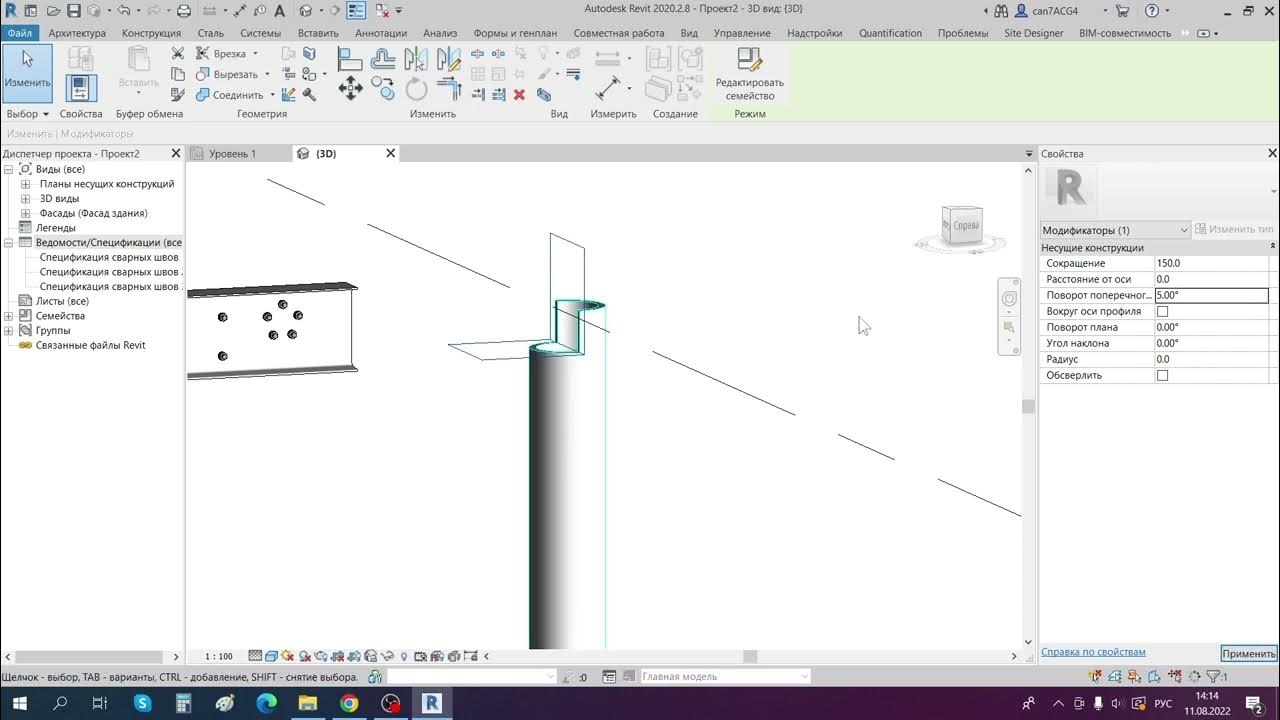Switch to the Архитектура ribbon tab
The height and width of the screenshot is (720, 1280).
77,33
